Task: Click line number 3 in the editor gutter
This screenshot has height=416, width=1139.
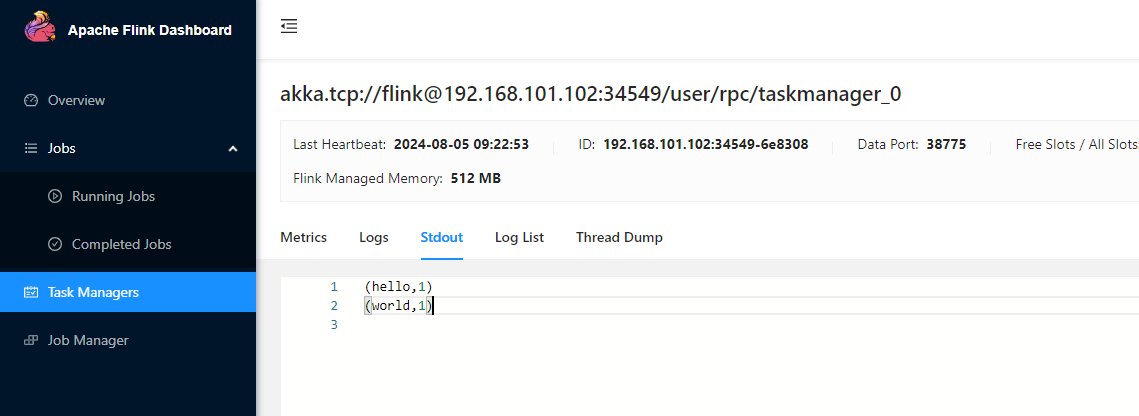Action: tap(334, 325)
